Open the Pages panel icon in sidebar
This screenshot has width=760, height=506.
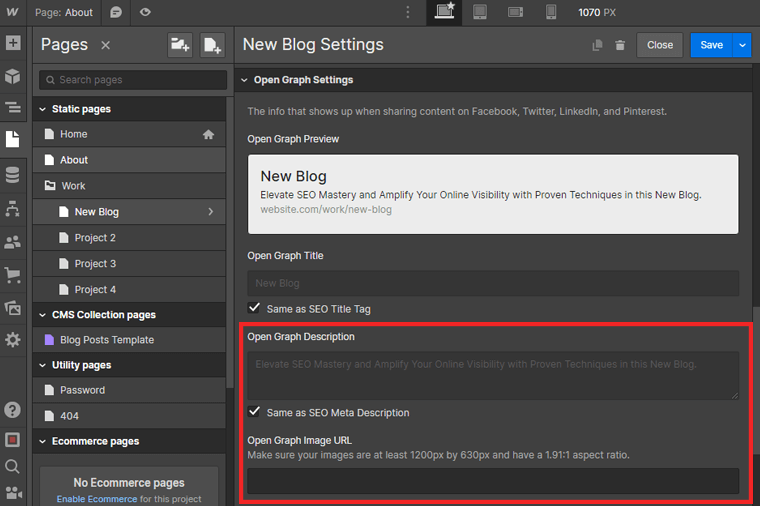click(x=13, y=139)
